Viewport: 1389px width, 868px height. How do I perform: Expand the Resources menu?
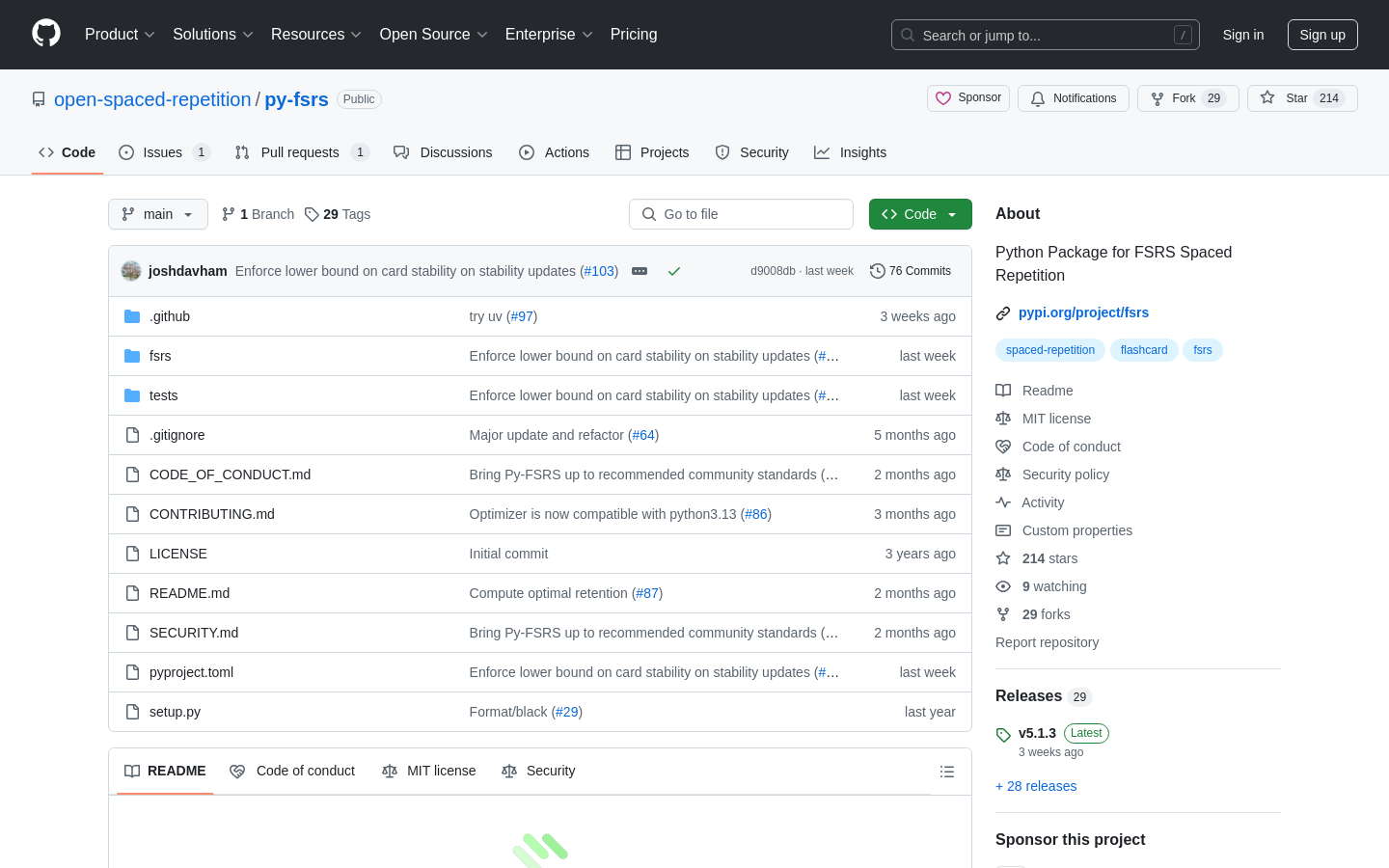point(316,34)
